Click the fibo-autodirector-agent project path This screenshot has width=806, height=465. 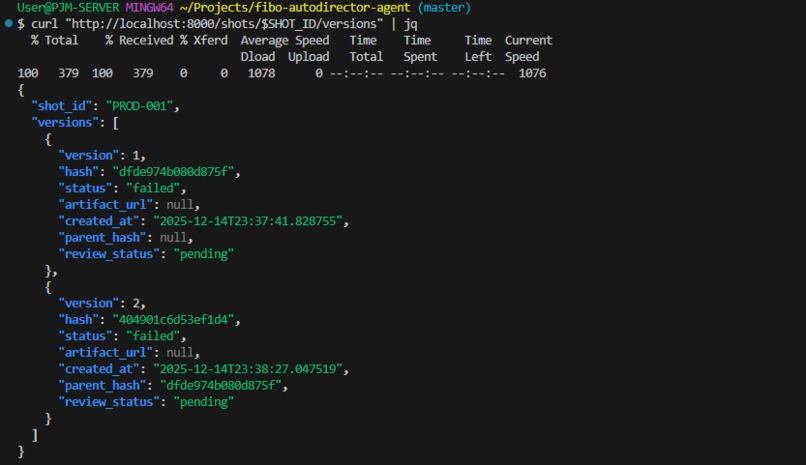(295, 8)
